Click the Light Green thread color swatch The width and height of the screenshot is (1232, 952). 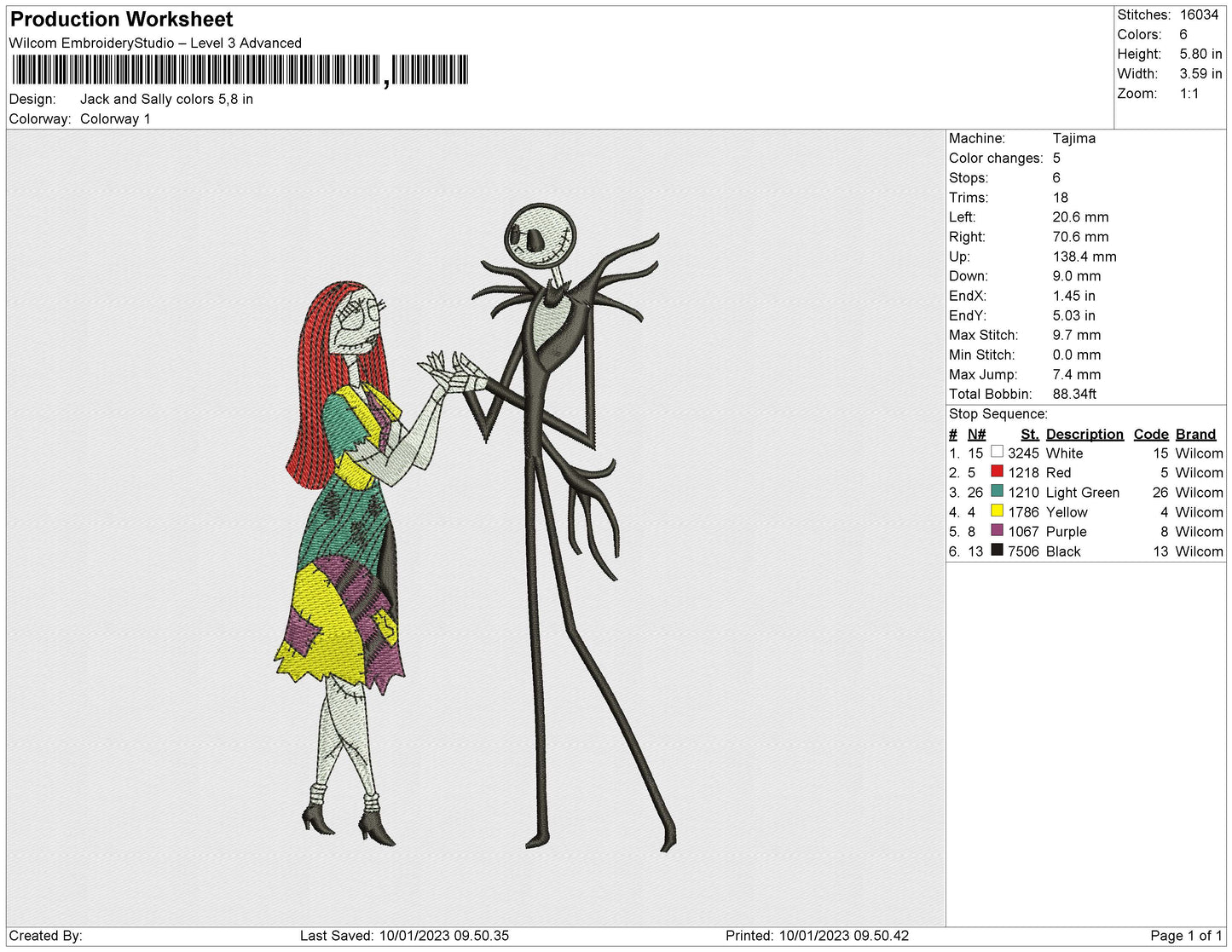pyautogui.click(x=997, y=491)
